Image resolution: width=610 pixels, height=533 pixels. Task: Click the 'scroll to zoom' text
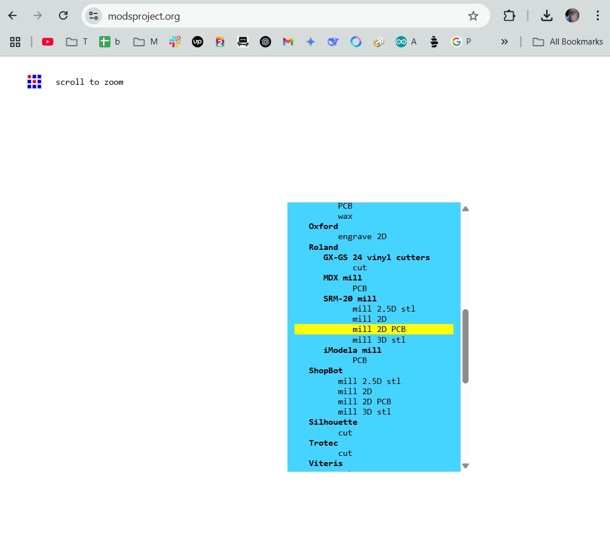(x=89, y=82)
